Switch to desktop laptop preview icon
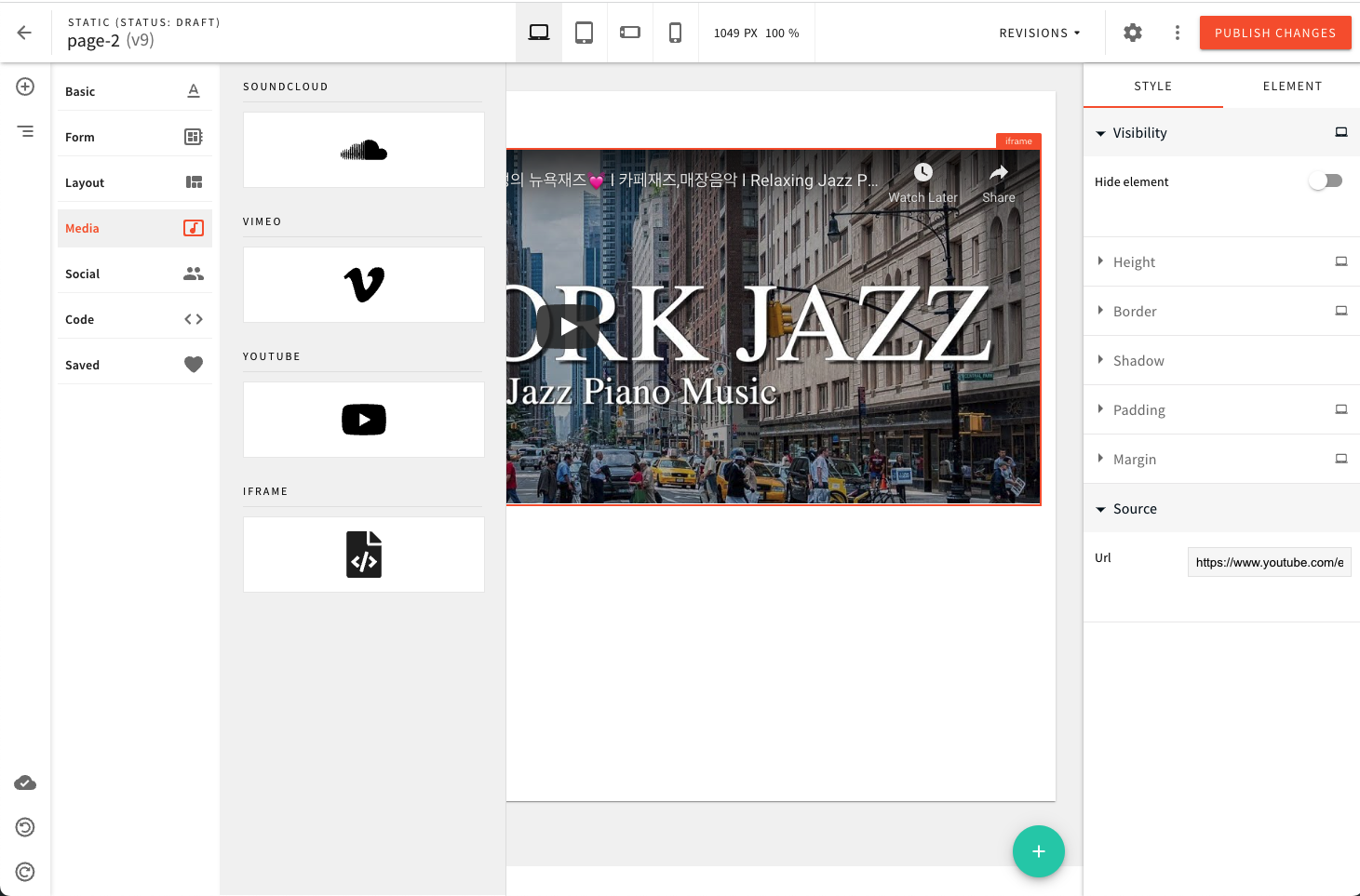This screenshot has width=1360, height=896. (539, 33)
